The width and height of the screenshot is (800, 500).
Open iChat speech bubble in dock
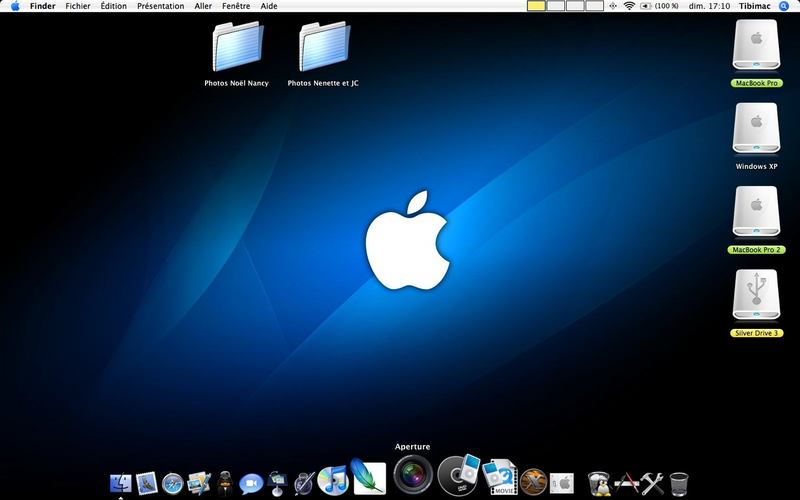[x=251, y=483]
